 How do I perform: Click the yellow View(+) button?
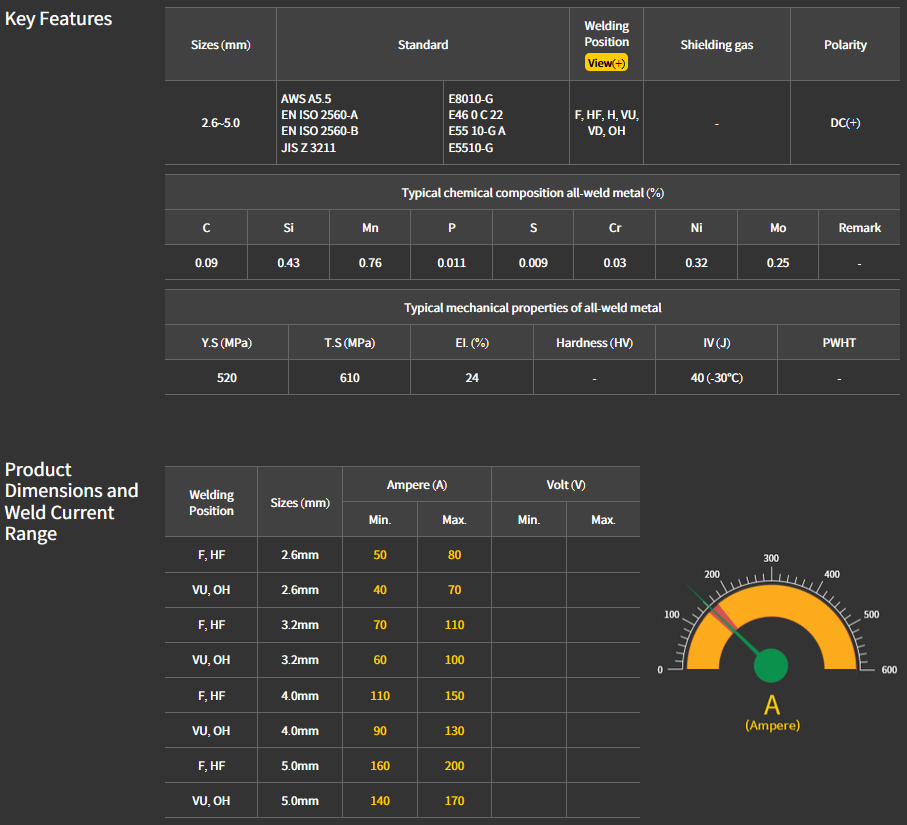(x=606, y=63)
